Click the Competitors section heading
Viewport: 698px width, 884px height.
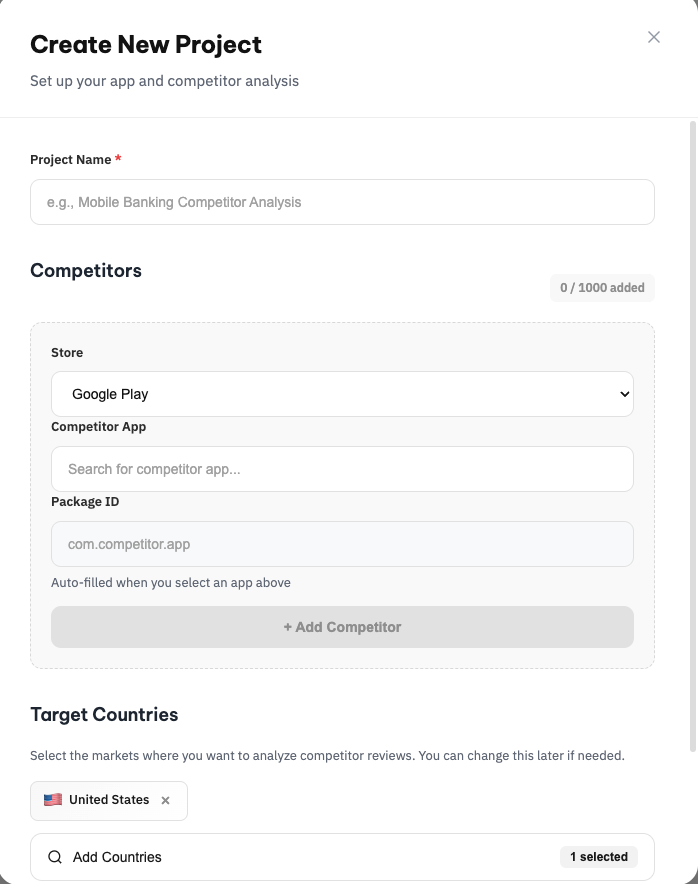coord(86,271)
